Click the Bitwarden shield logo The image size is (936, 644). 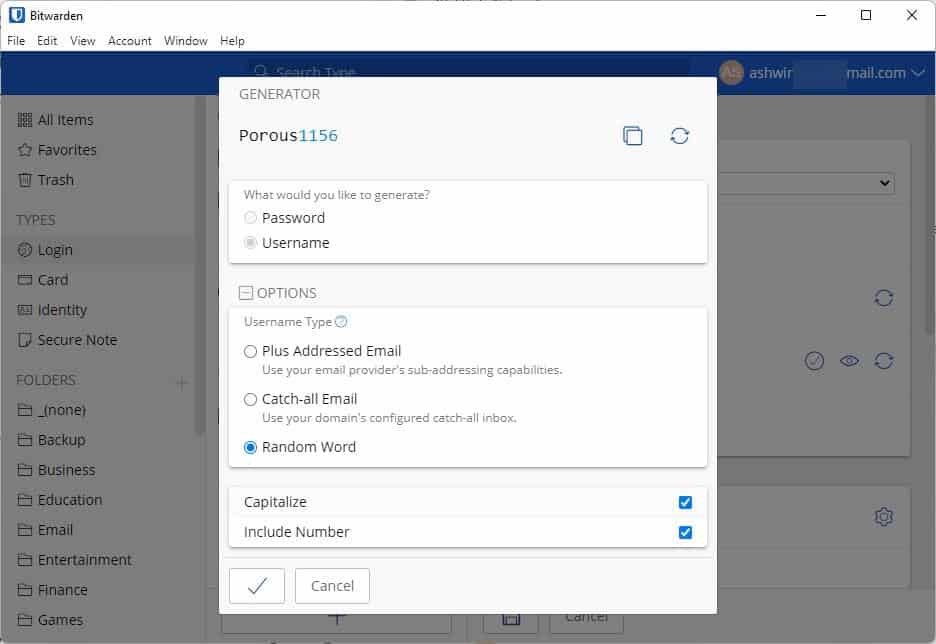pyautogui.click(x=17, y=15)
